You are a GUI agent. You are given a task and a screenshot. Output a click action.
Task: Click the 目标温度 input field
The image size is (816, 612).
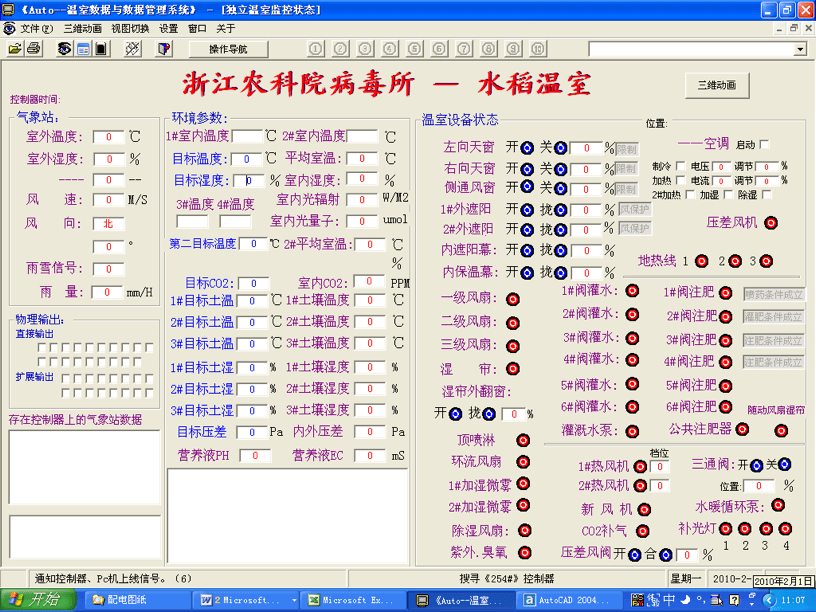coord(245,158)
